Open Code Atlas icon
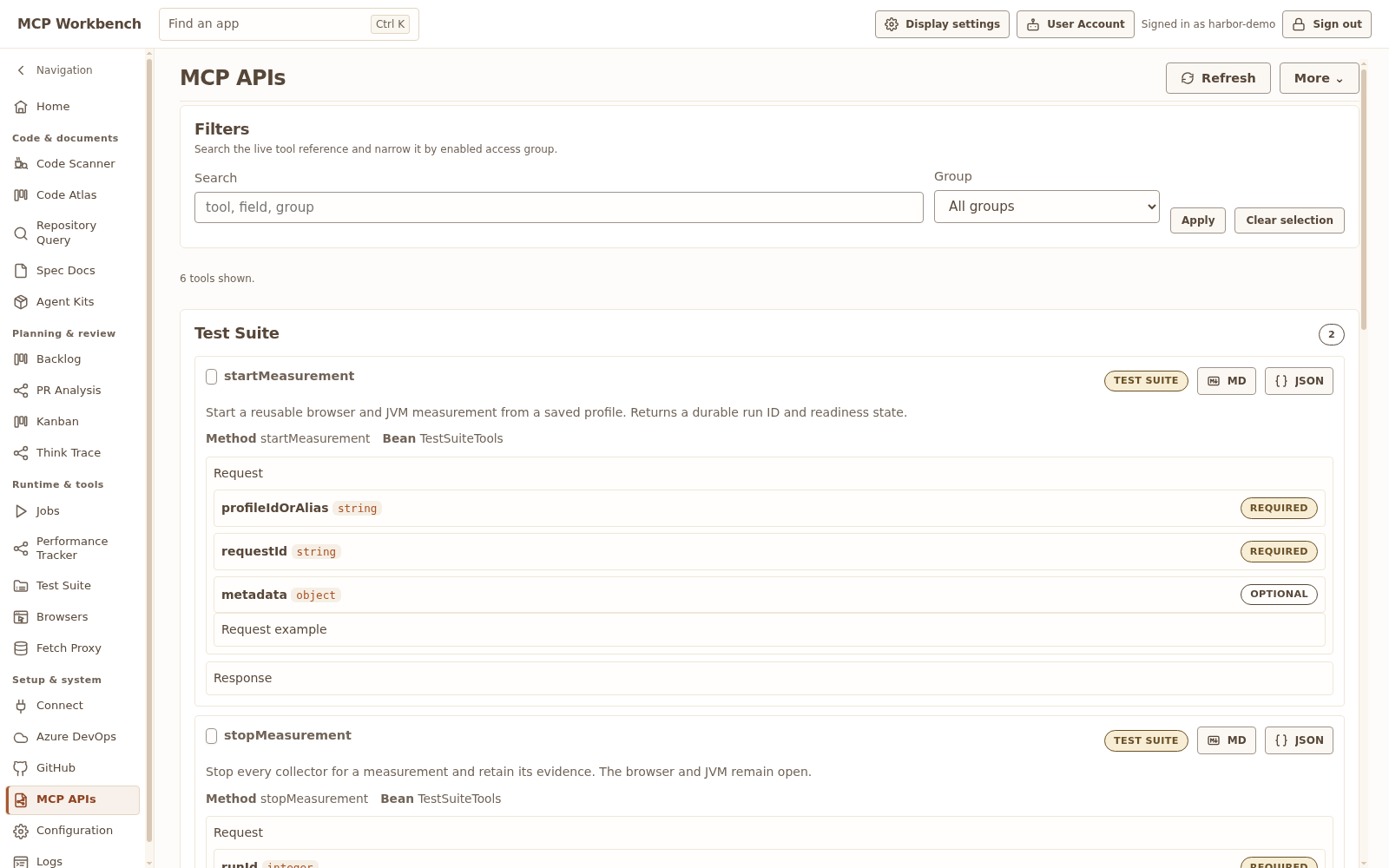 (x=21, y=195)
